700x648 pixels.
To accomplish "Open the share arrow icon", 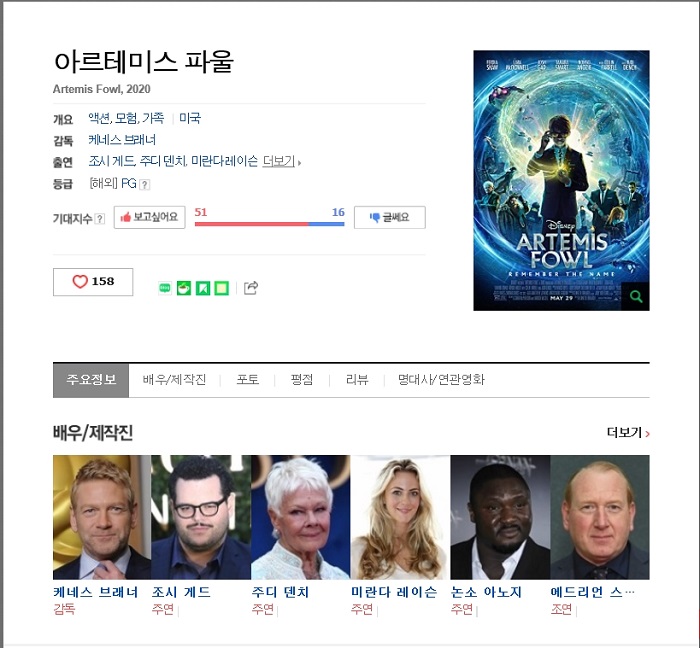I will coord(251,288).
